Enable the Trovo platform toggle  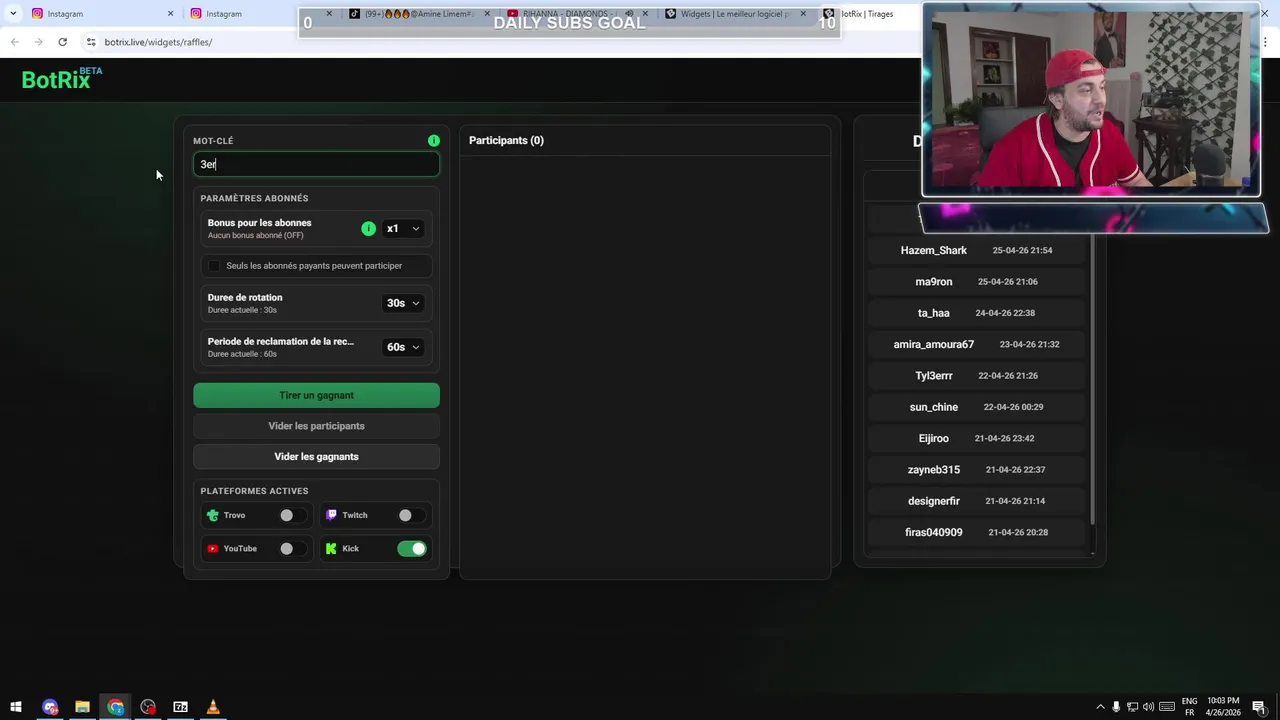click(x=292, y=515)
